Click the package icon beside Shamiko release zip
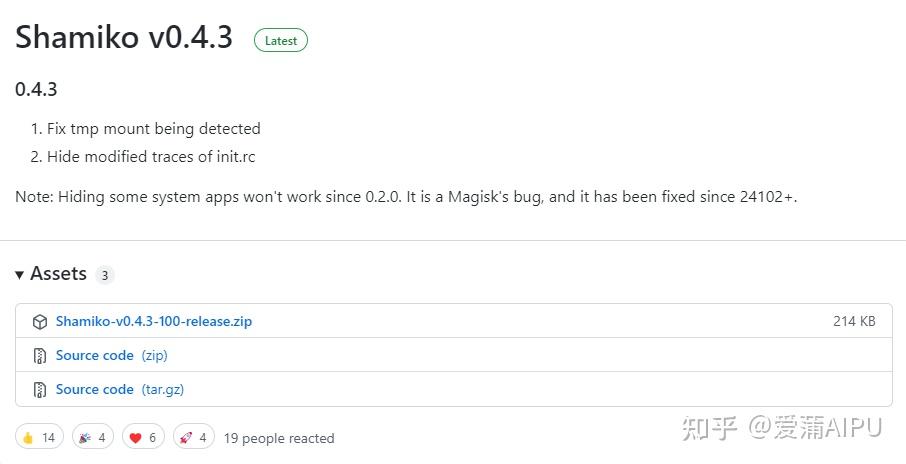Screen dimensions: 906x464 coord(40,322)
